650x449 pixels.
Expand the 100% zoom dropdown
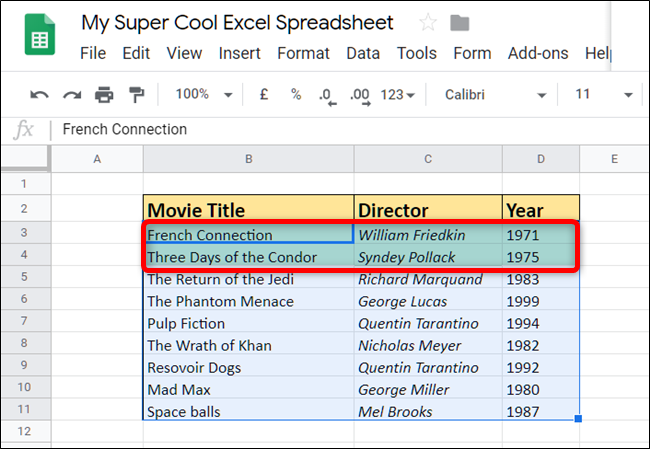coord(203,95)
